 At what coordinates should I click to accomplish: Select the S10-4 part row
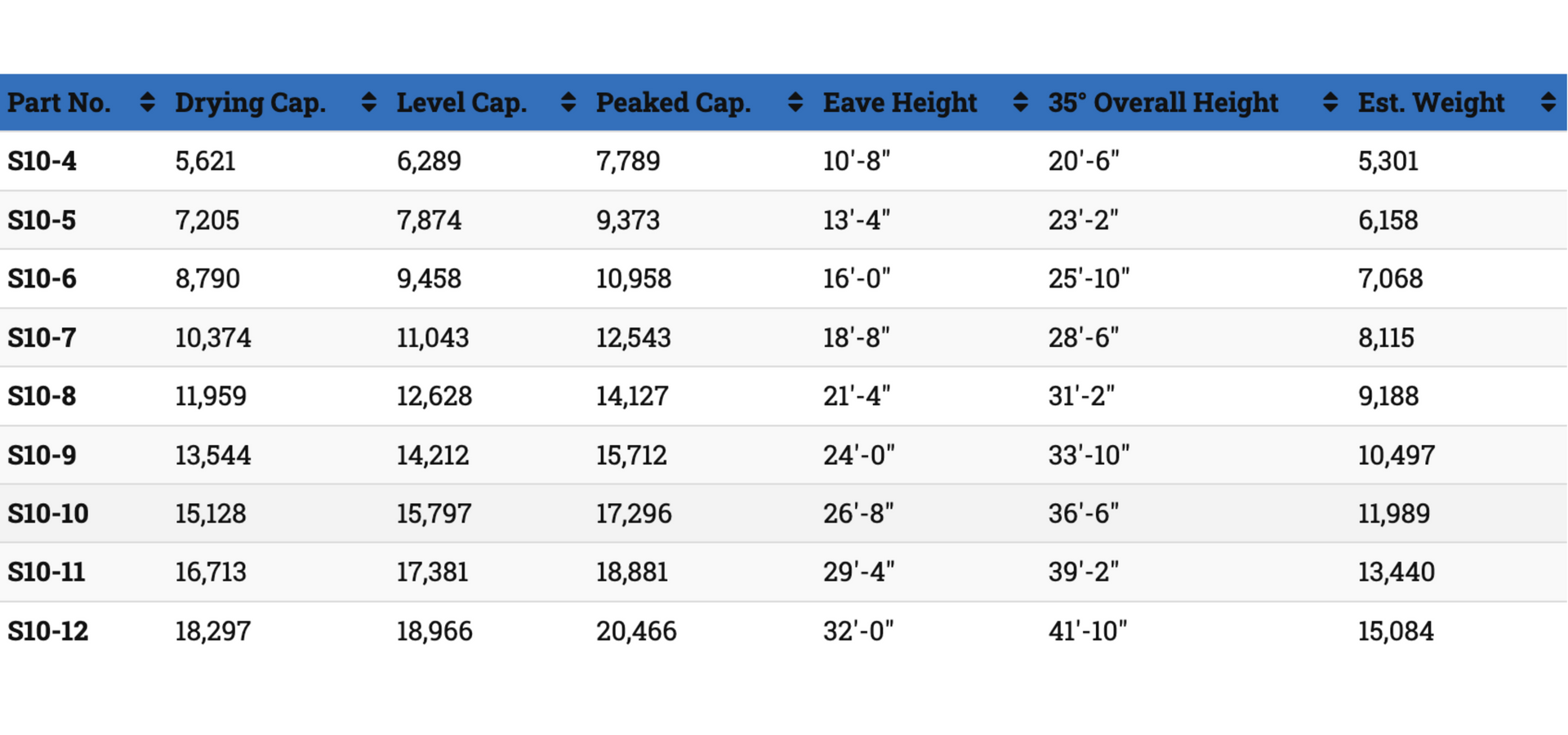click(x=783, y=161)
